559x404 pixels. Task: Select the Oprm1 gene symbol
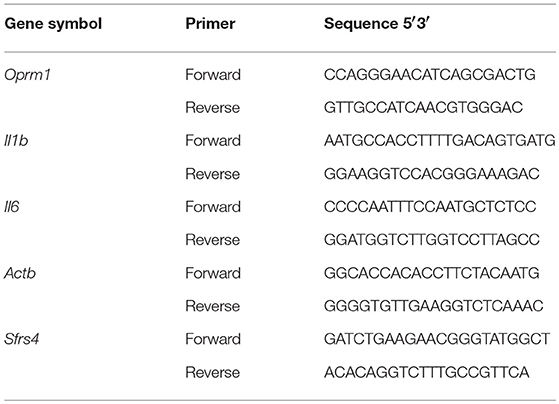coord(27,76)
